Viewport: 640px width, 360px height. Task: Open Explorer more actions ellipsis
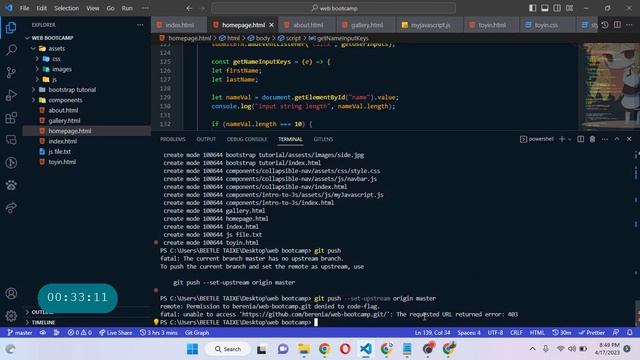(140, 25)
